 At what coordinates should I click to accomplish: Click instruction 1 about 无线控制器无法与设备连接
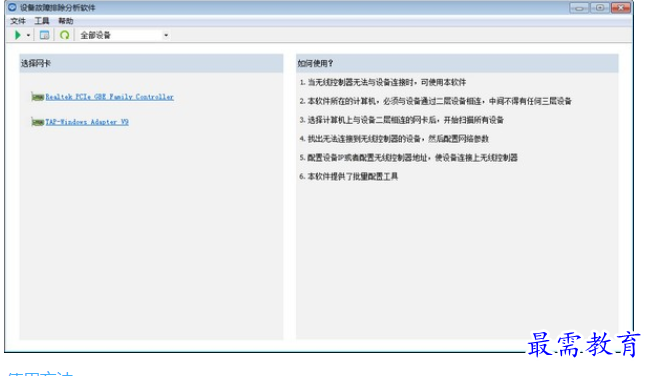(x=383, y=82)
